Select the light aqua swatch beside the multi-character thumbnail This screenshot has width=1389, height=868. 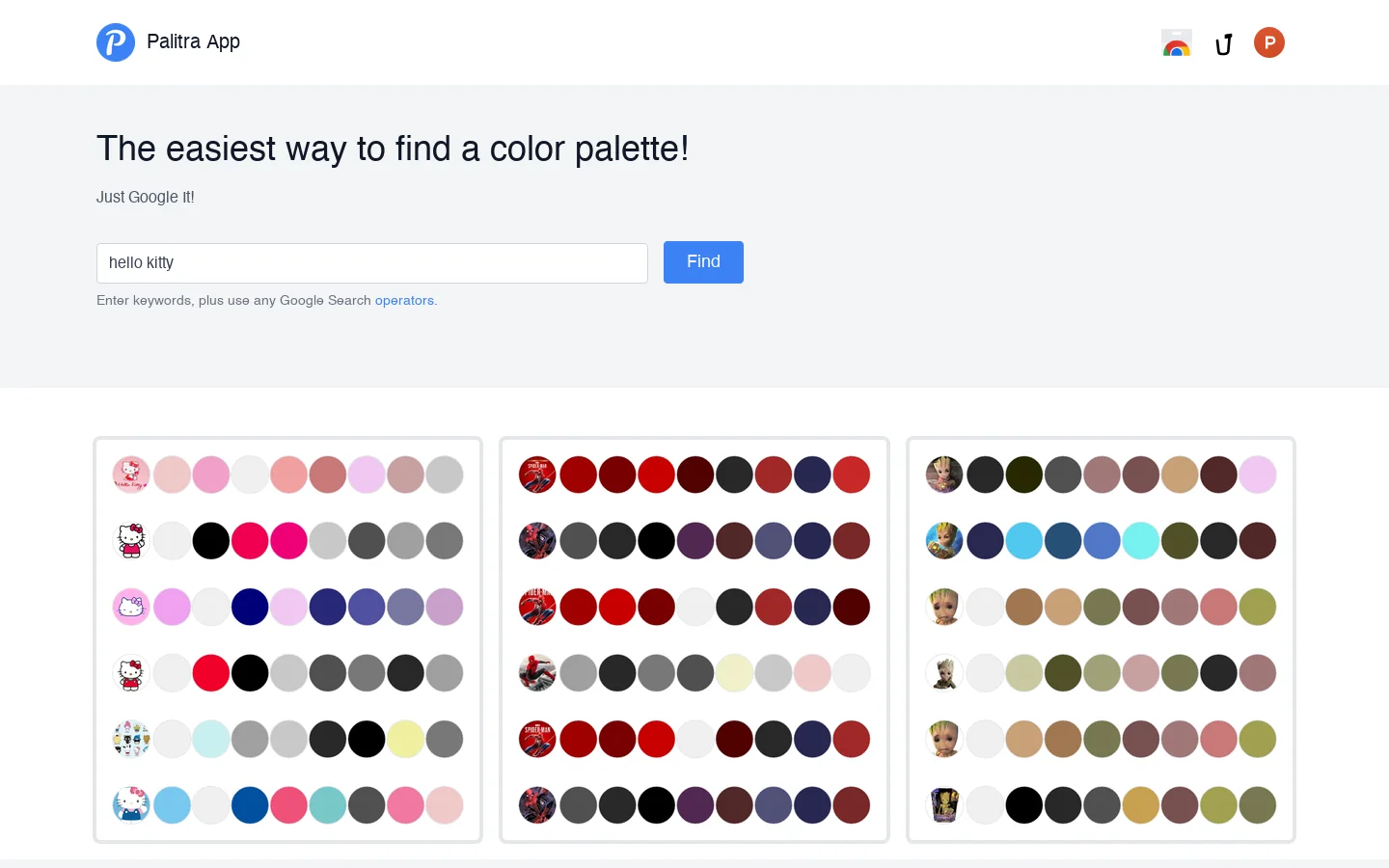point(211,739)
